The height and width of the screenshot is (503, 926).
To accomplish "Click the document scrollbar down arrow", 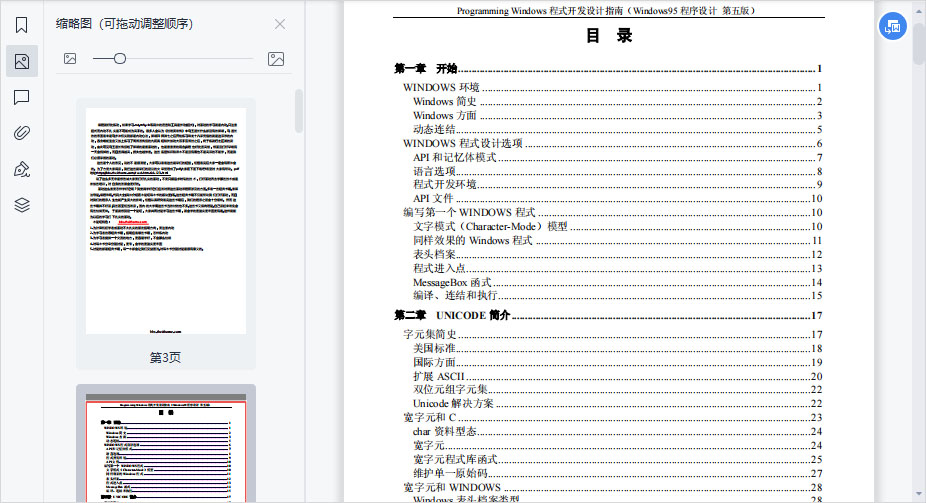I will coord(919,495).
